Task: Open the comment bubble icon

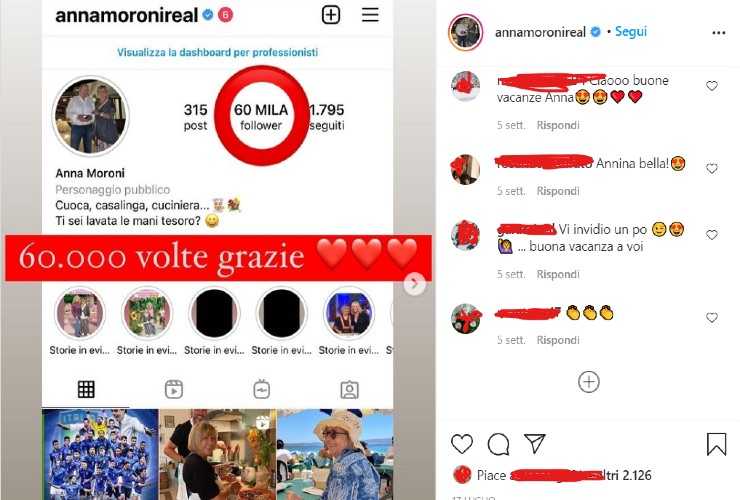Action: point(498,444)
